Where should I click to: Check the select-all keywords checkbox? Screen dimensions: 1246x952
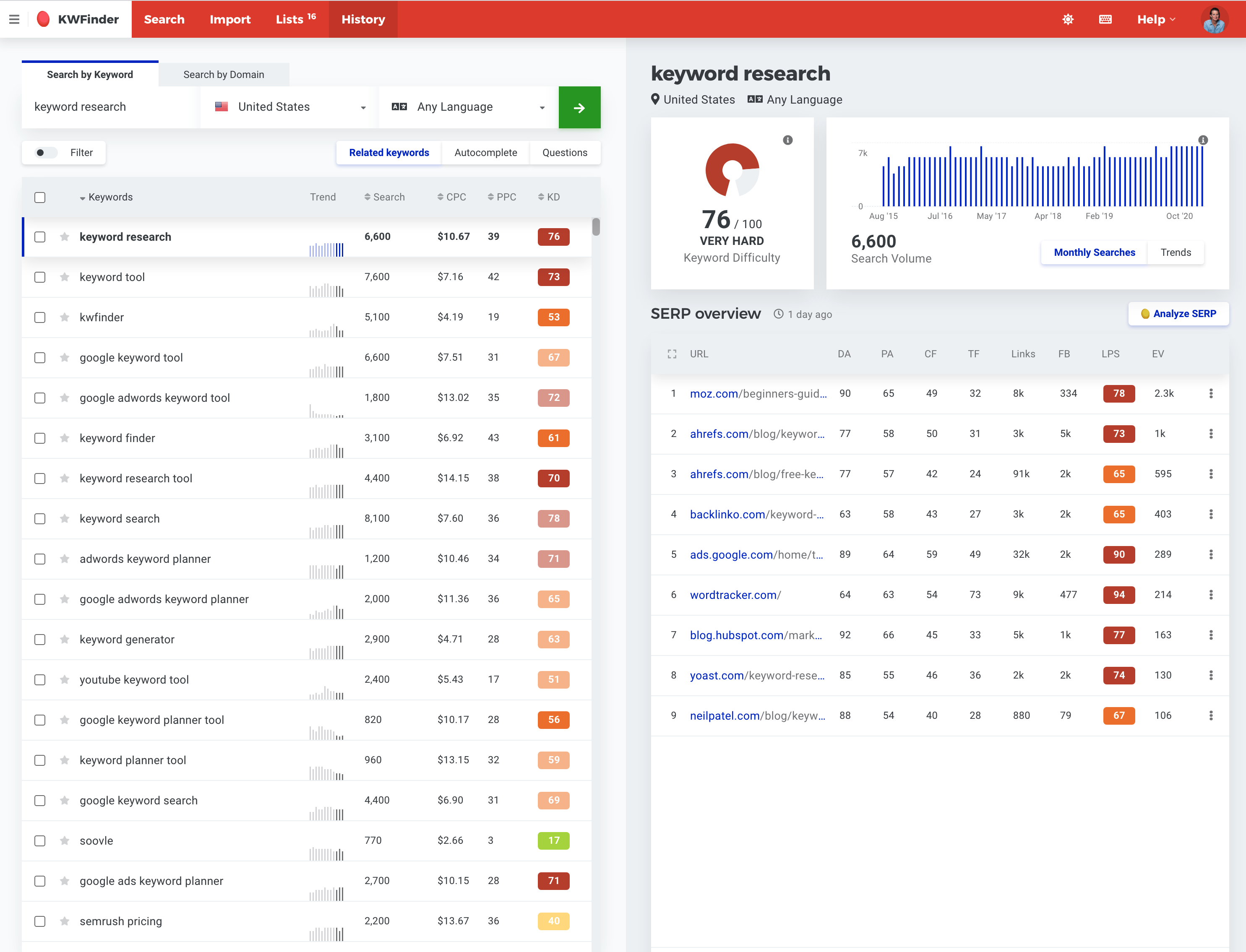click(x=40, y=197)
